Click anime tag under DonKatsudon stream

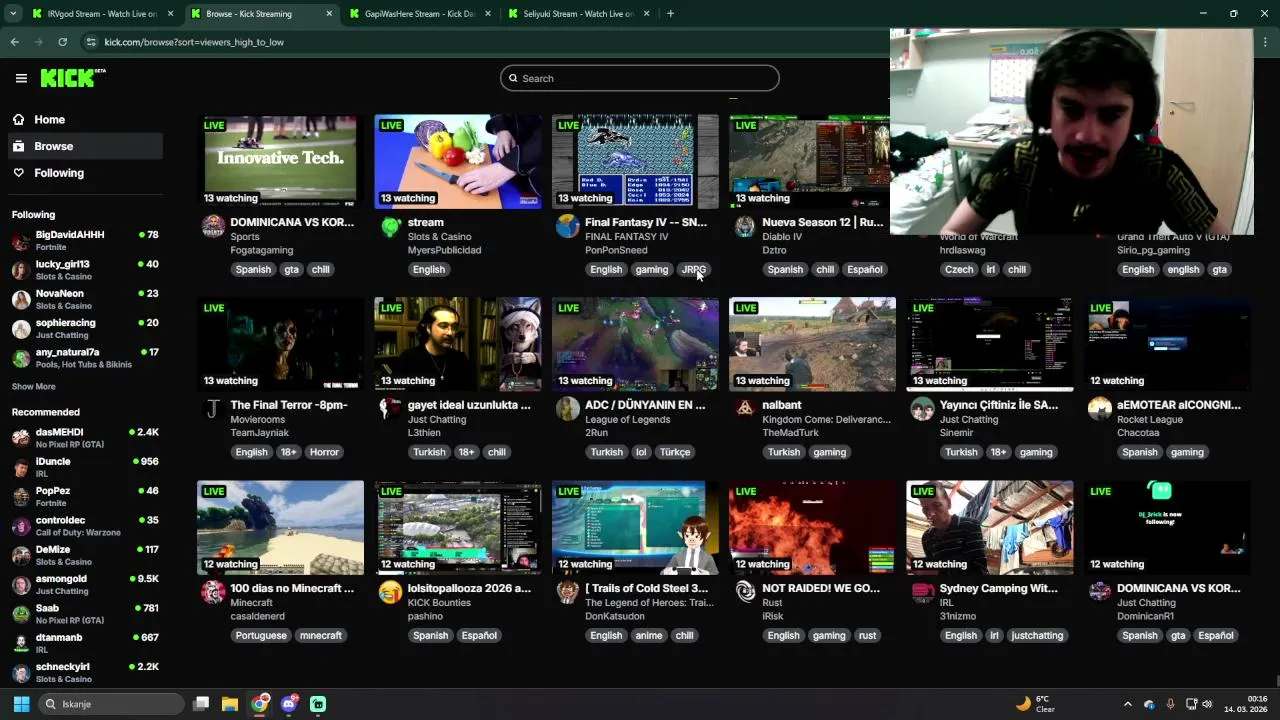[x=649, y=635]
